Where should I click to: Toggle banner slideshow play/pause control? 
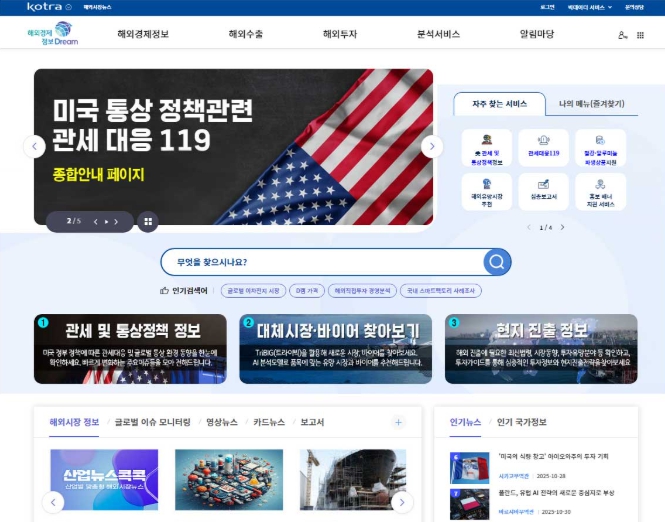point(106,221)
